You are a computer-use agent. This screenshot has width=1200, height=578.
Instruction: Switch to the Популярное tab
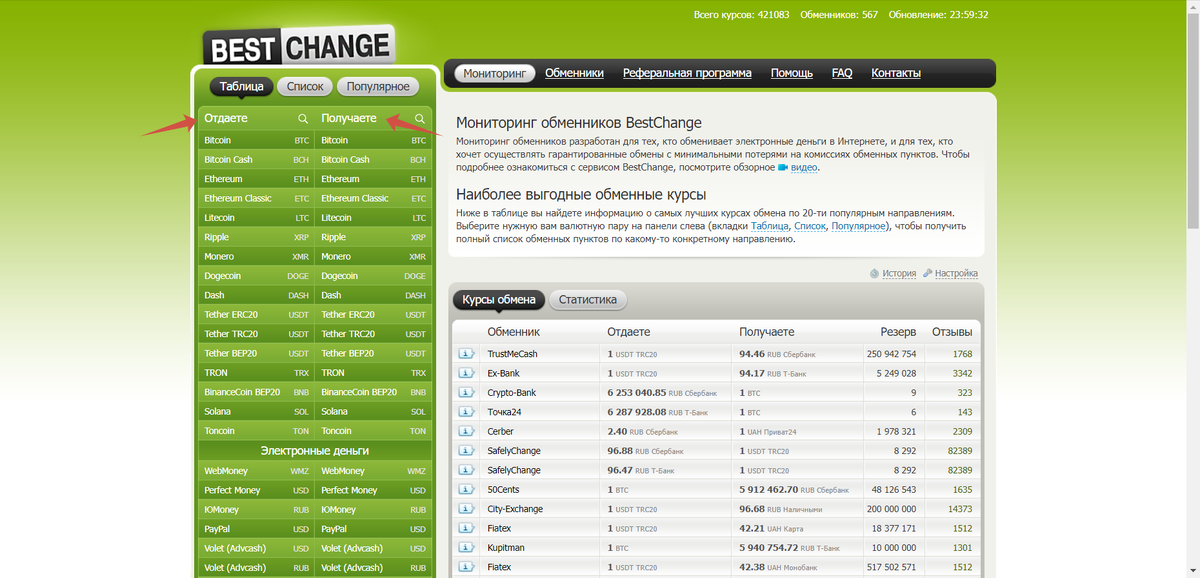(x=379, y=87)
